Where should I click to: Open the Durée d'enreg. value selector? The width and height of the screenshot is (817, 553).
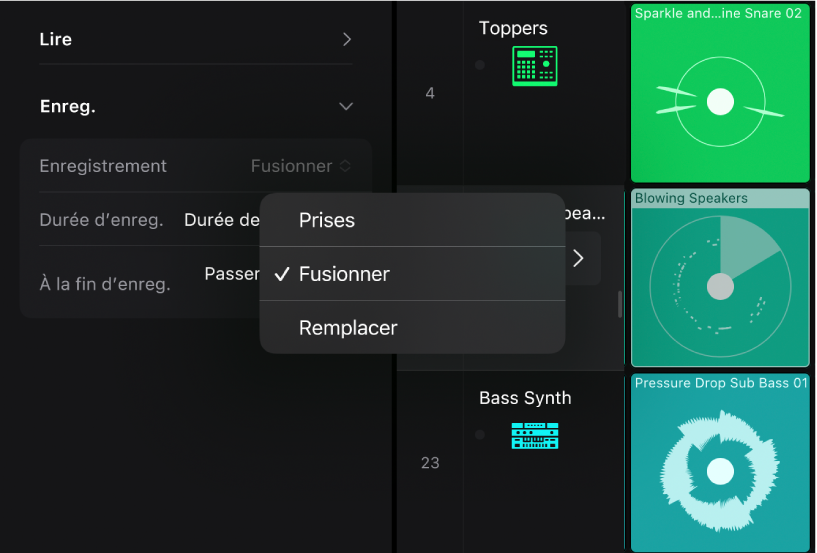coord(222,220)
